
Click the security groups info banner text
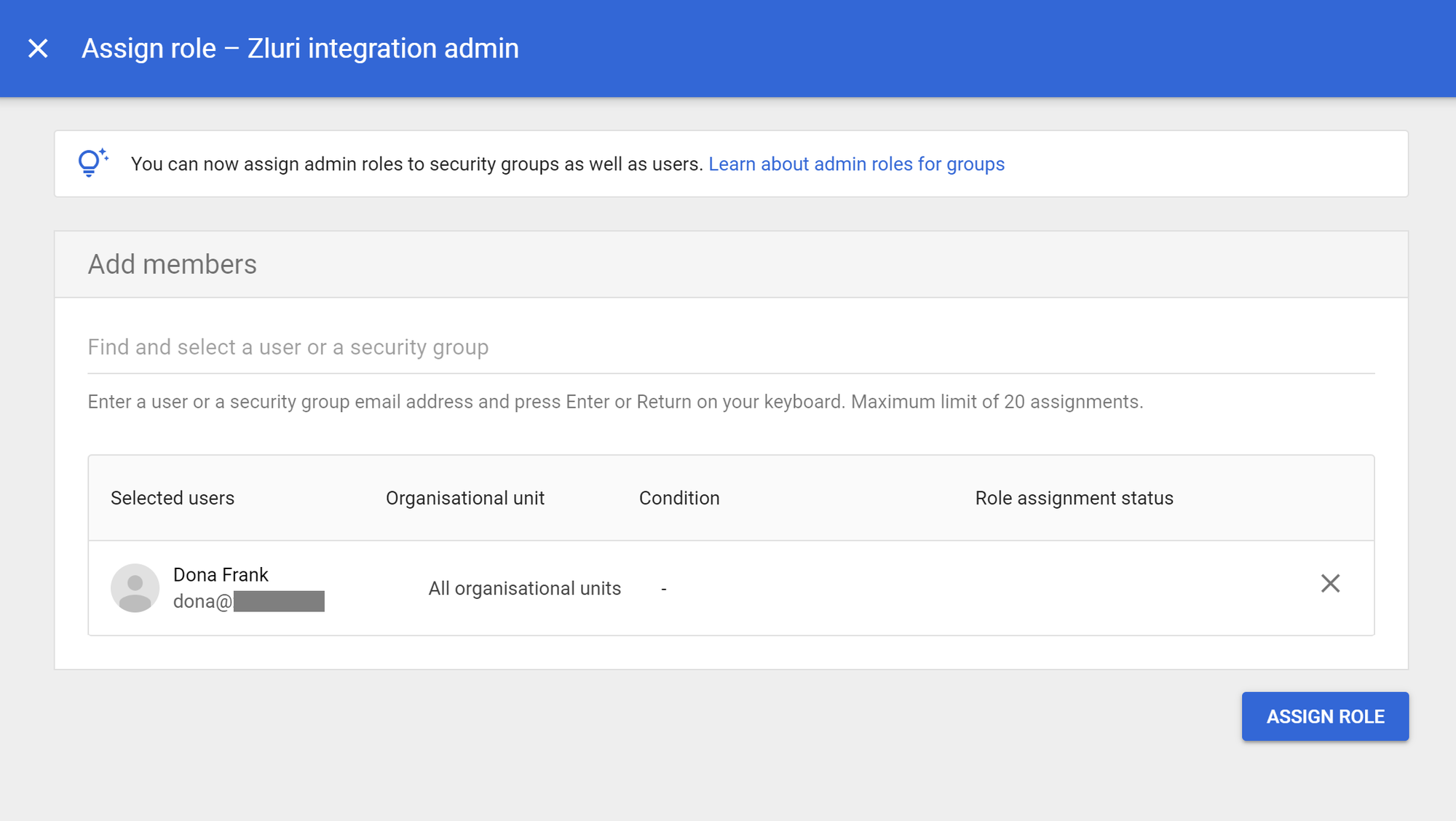[x=416, y=164]
